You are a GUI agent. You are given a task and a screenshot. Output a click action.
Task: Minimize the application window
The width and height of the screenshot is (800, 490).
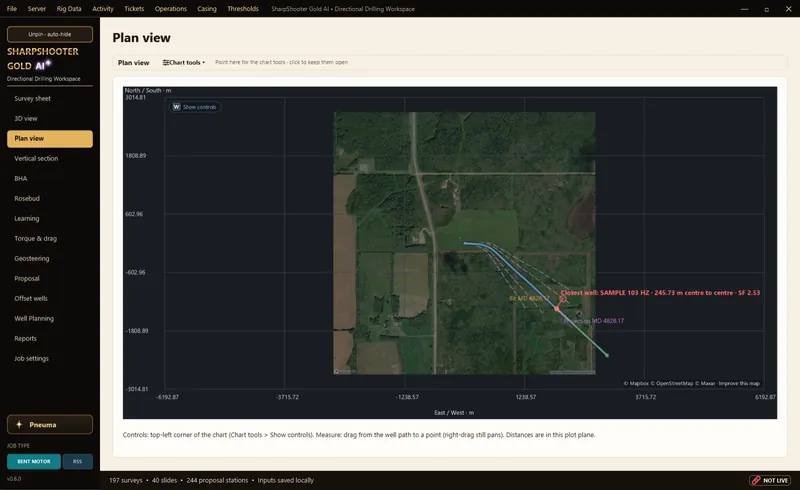click(x=744, y=9)
